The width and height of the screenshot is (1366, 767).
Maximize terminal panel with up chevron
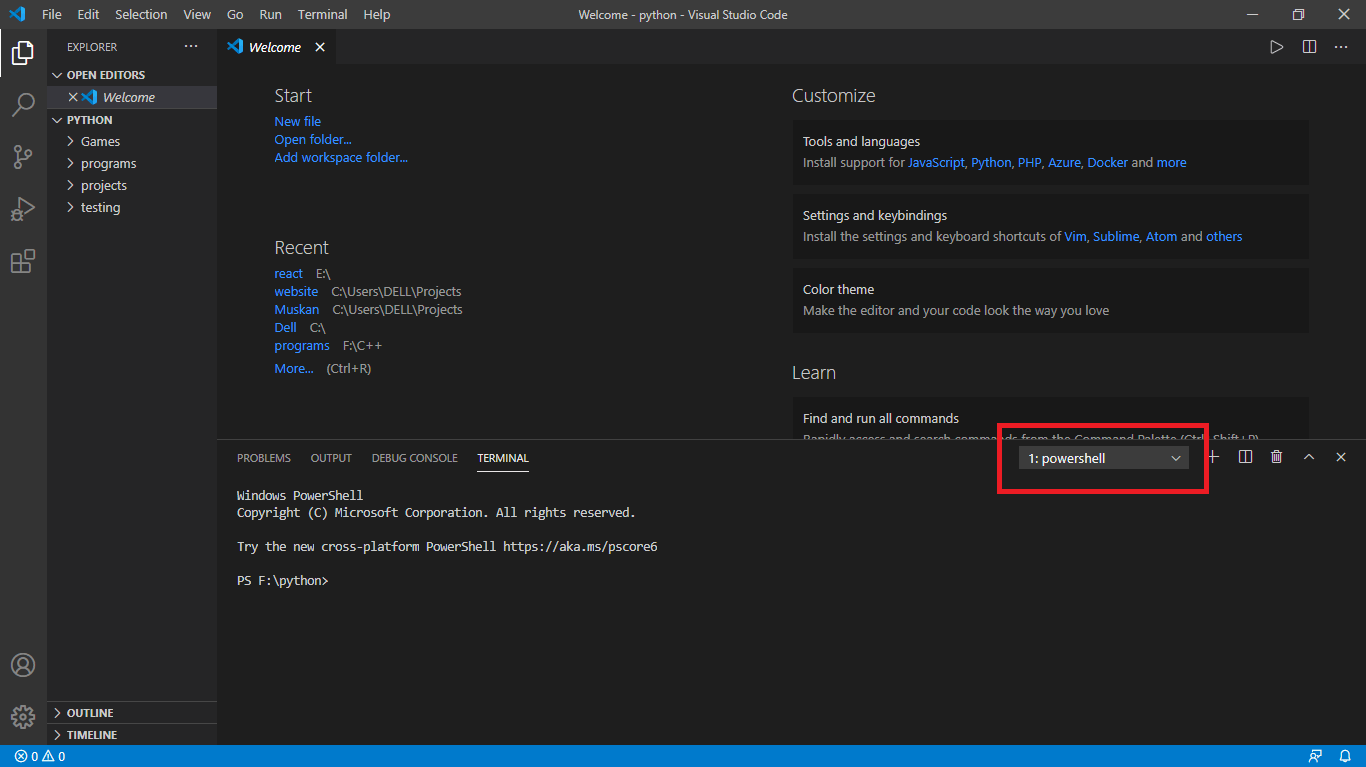point(1309,457)
